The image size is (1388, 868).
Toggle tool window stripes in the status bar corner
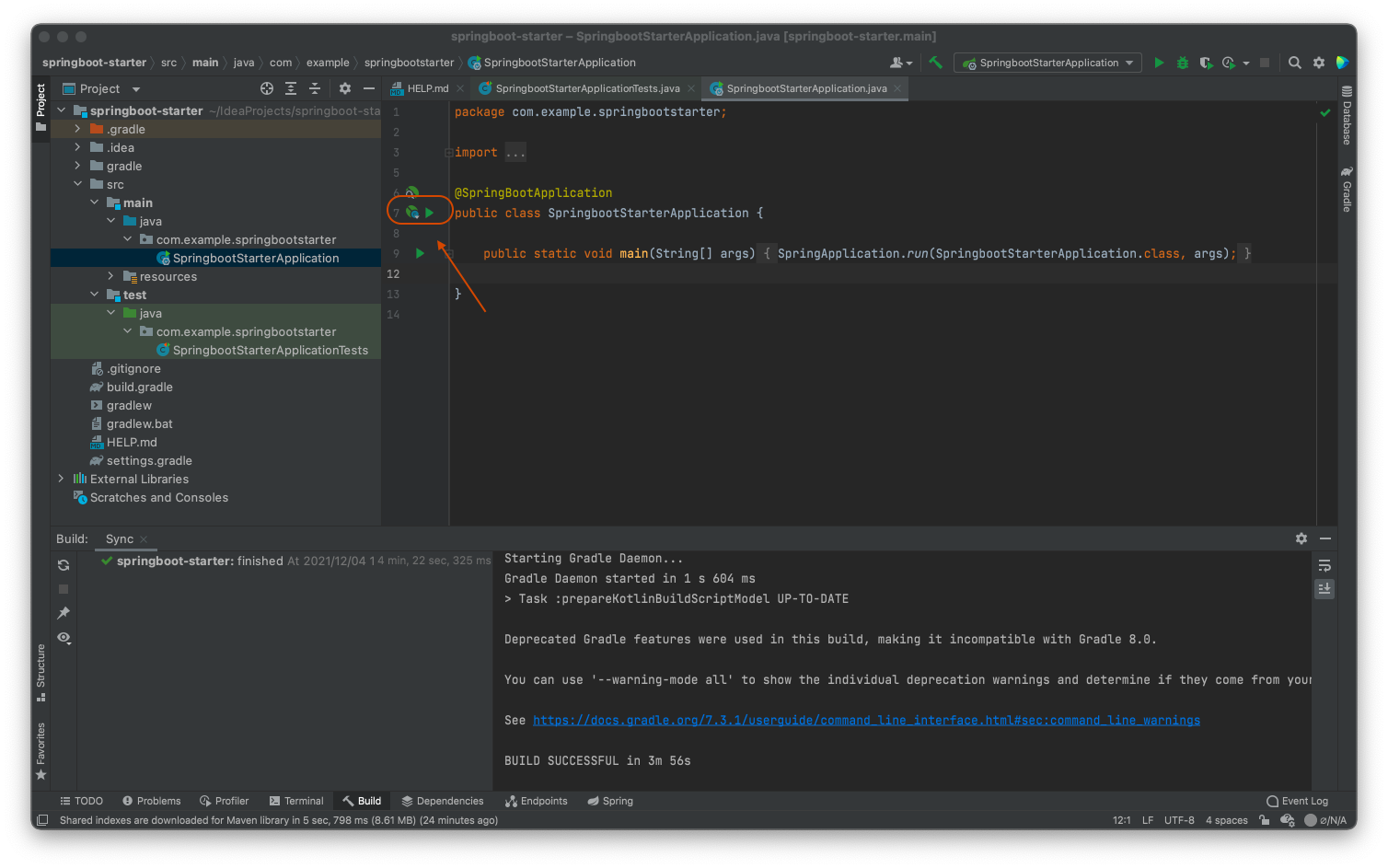pos(41,820)
